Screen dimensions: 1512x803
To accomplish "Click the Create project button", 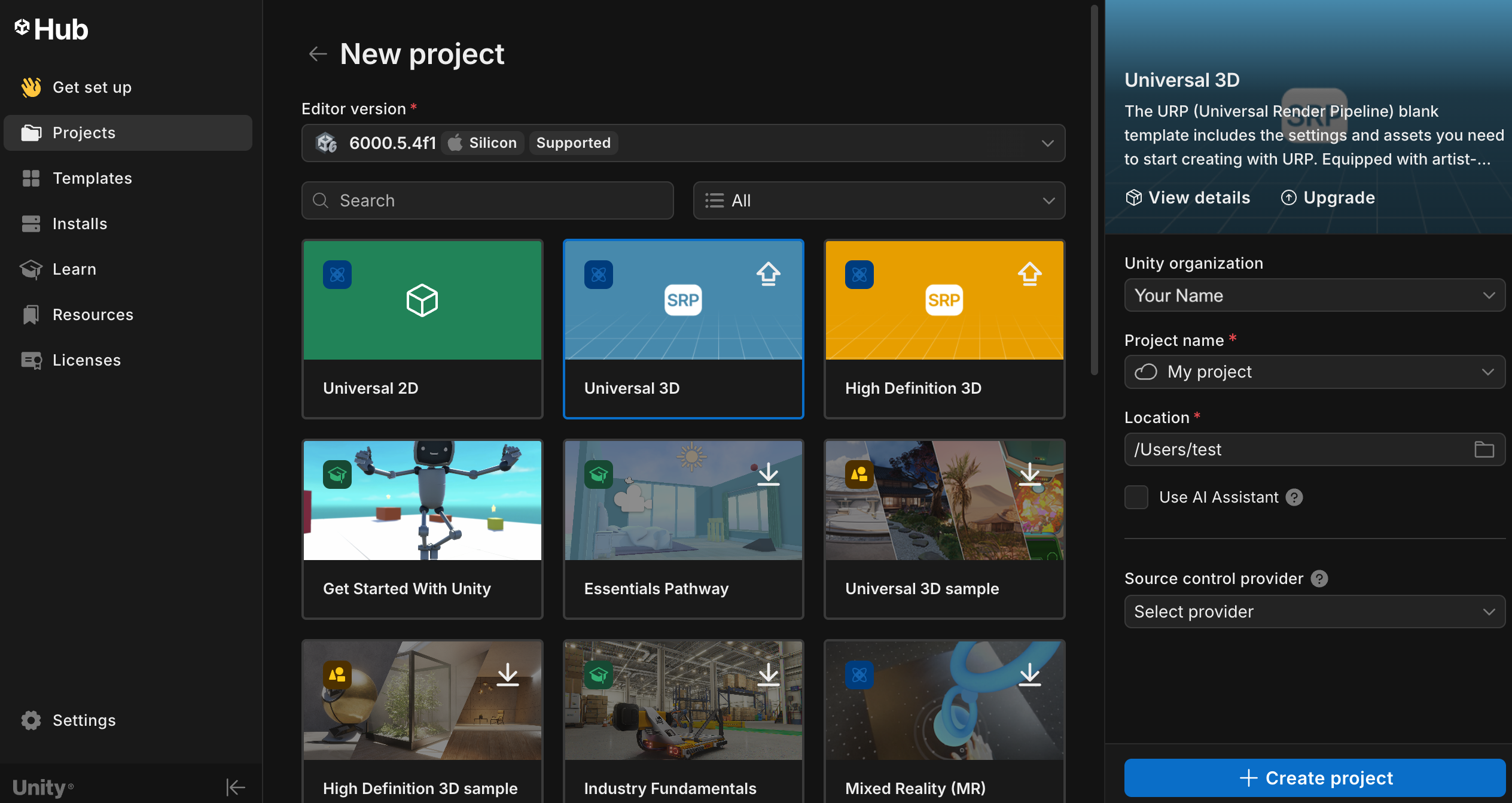I will (x=1315, y=778).
